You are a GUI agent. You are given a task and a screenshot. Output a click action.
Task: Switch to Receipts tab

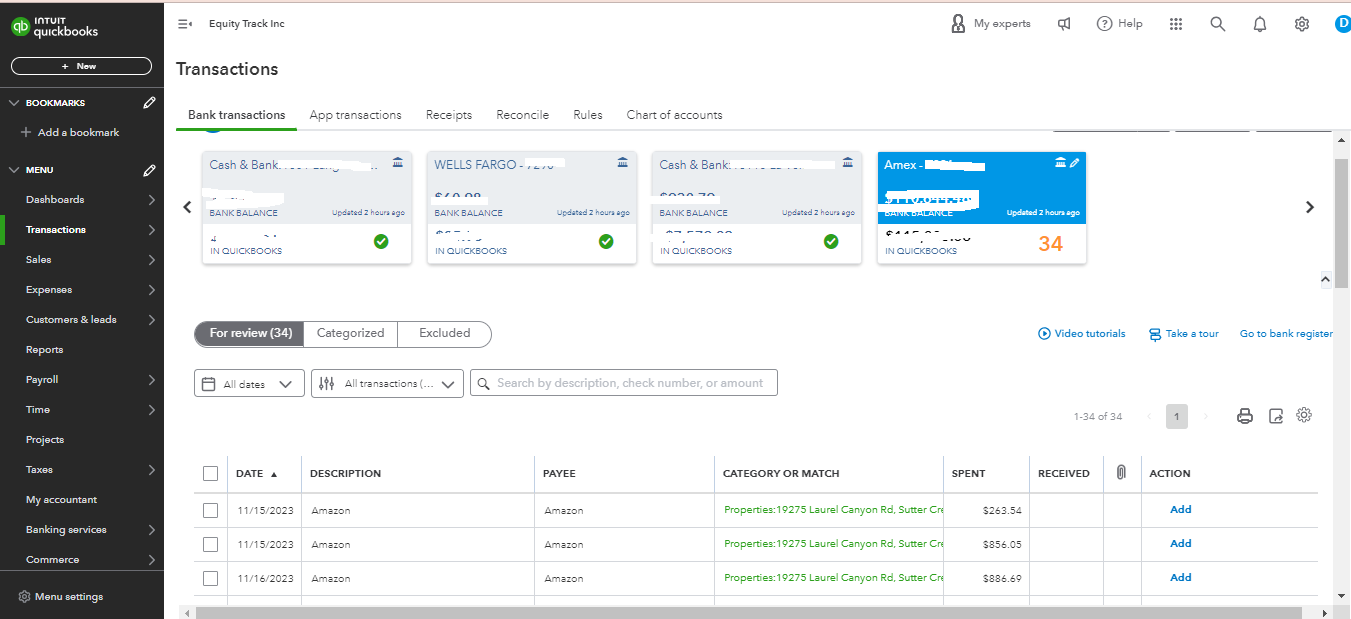coord(449,115)
